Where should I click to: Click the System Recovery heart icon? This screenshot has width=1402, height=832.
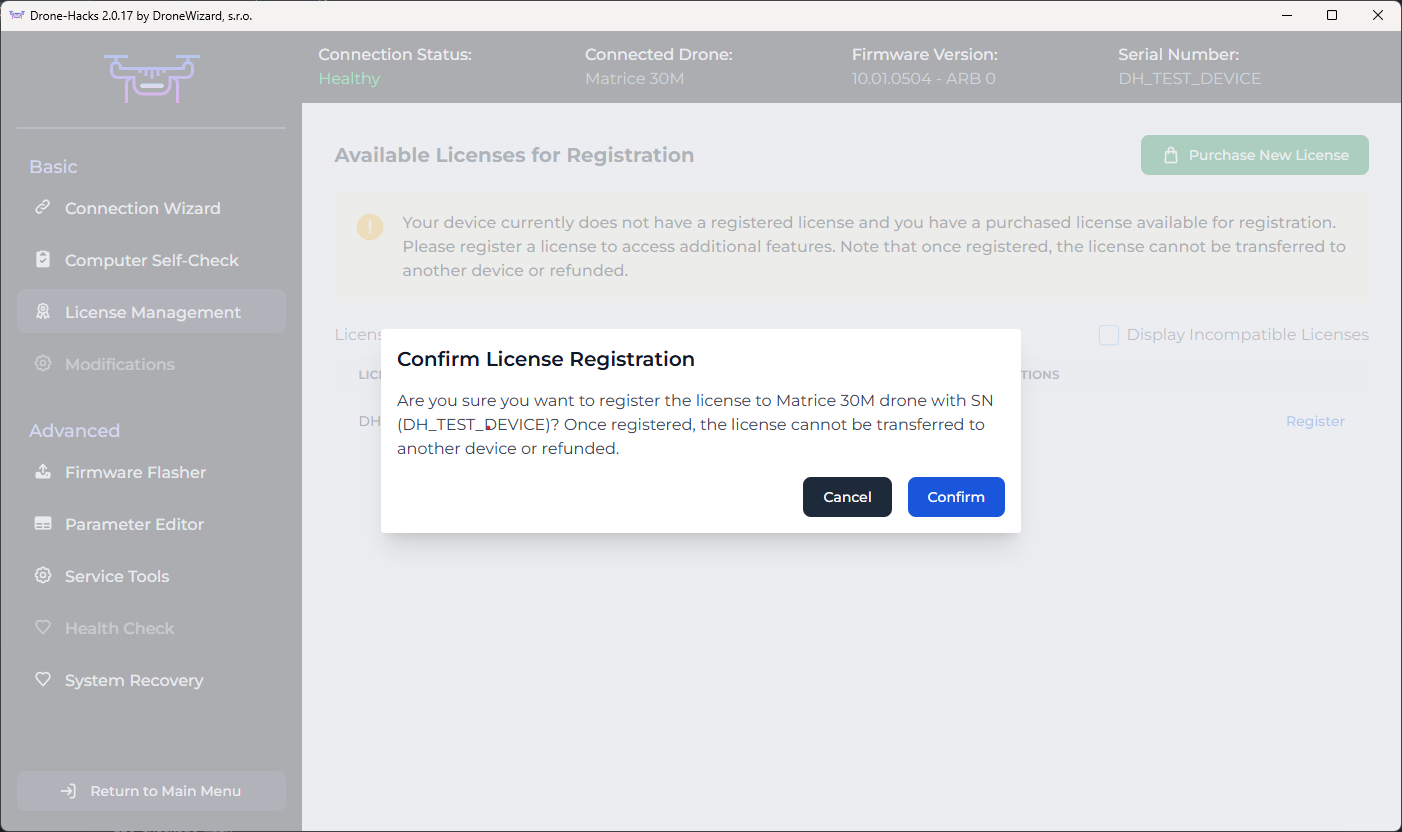click(42, 680)
